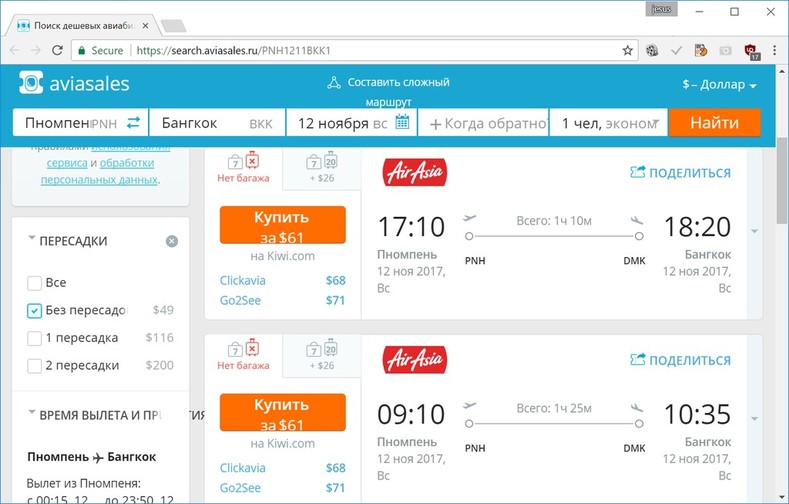Select +$26 baggage option on 09:10 flight
The image size is (789, 504).
pos(322,356)
